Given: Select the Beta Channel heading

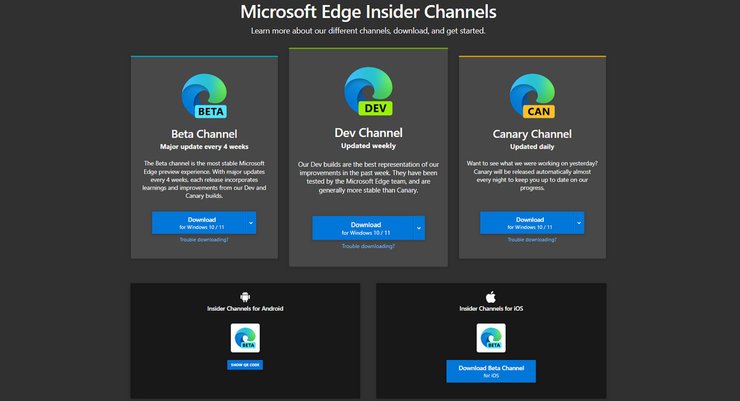Looking at the screenshot, I should pos(204,134).
